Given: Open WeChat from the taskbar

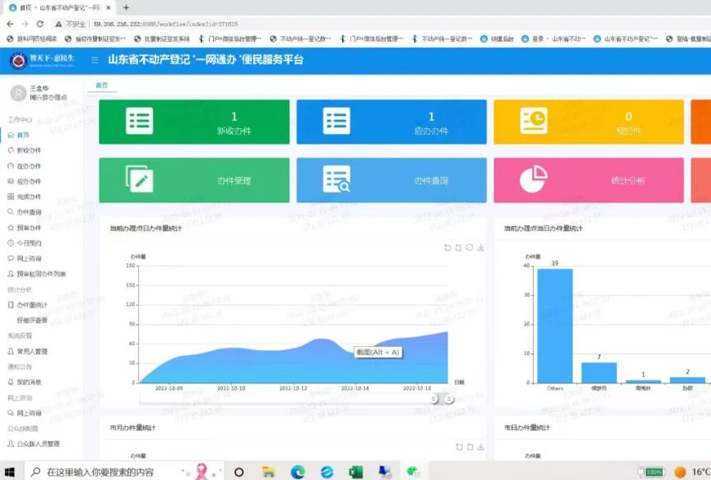Looking at the screenshot, I should click(x=413, y=472).
